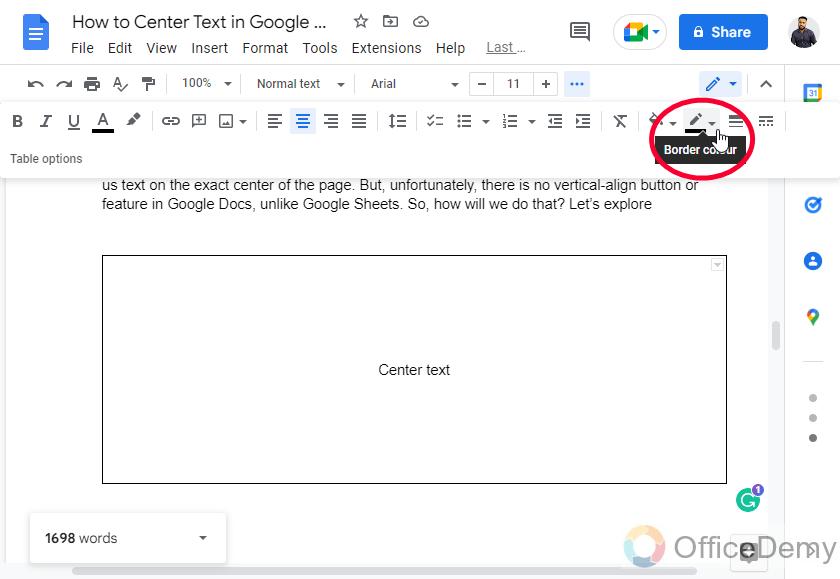Viewport: 840px width, 579px height.
Task: Toggle the checklist formatting
Action: point(434,121)
